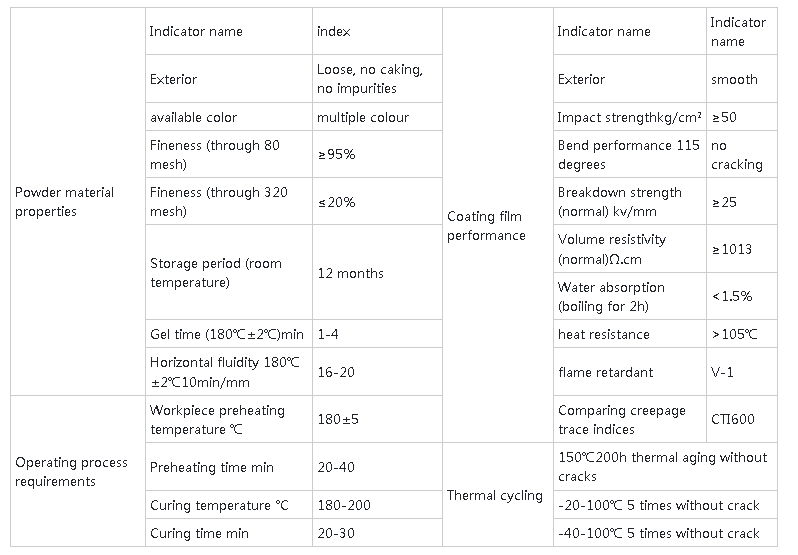Select the "Loose, no caking, no impurities" cell
Viewport: 798px width, 555px height.
(x=369, y=79)
